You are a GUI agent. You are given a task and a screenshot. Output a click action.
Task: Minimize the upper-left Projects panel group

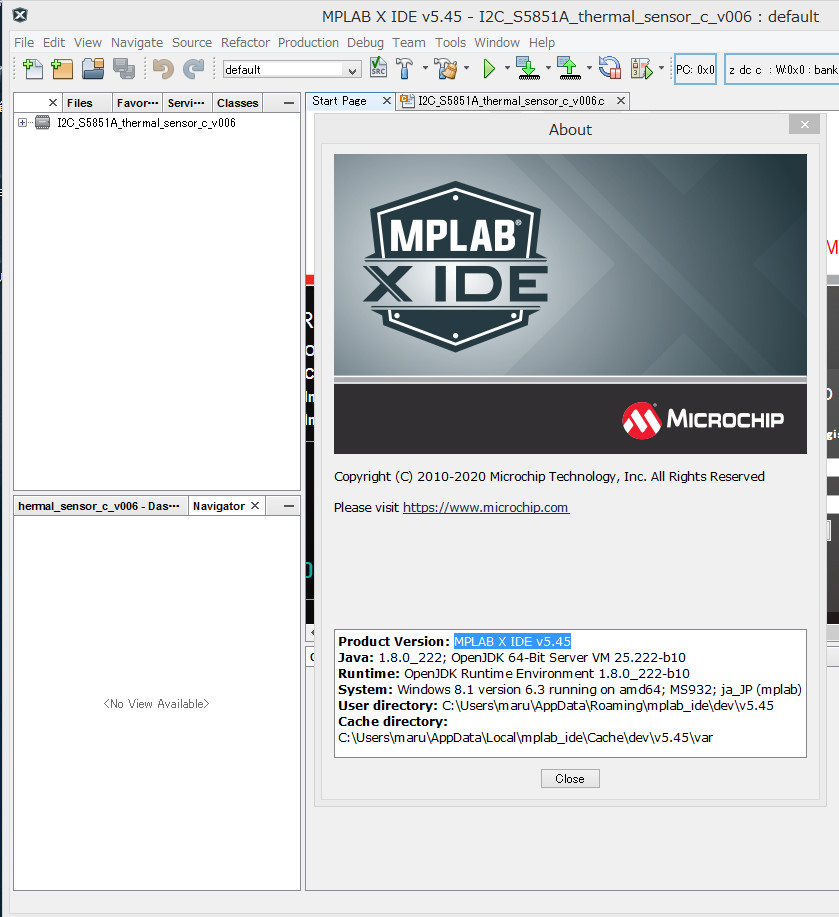pyautogui.click(x=288, y=103)
